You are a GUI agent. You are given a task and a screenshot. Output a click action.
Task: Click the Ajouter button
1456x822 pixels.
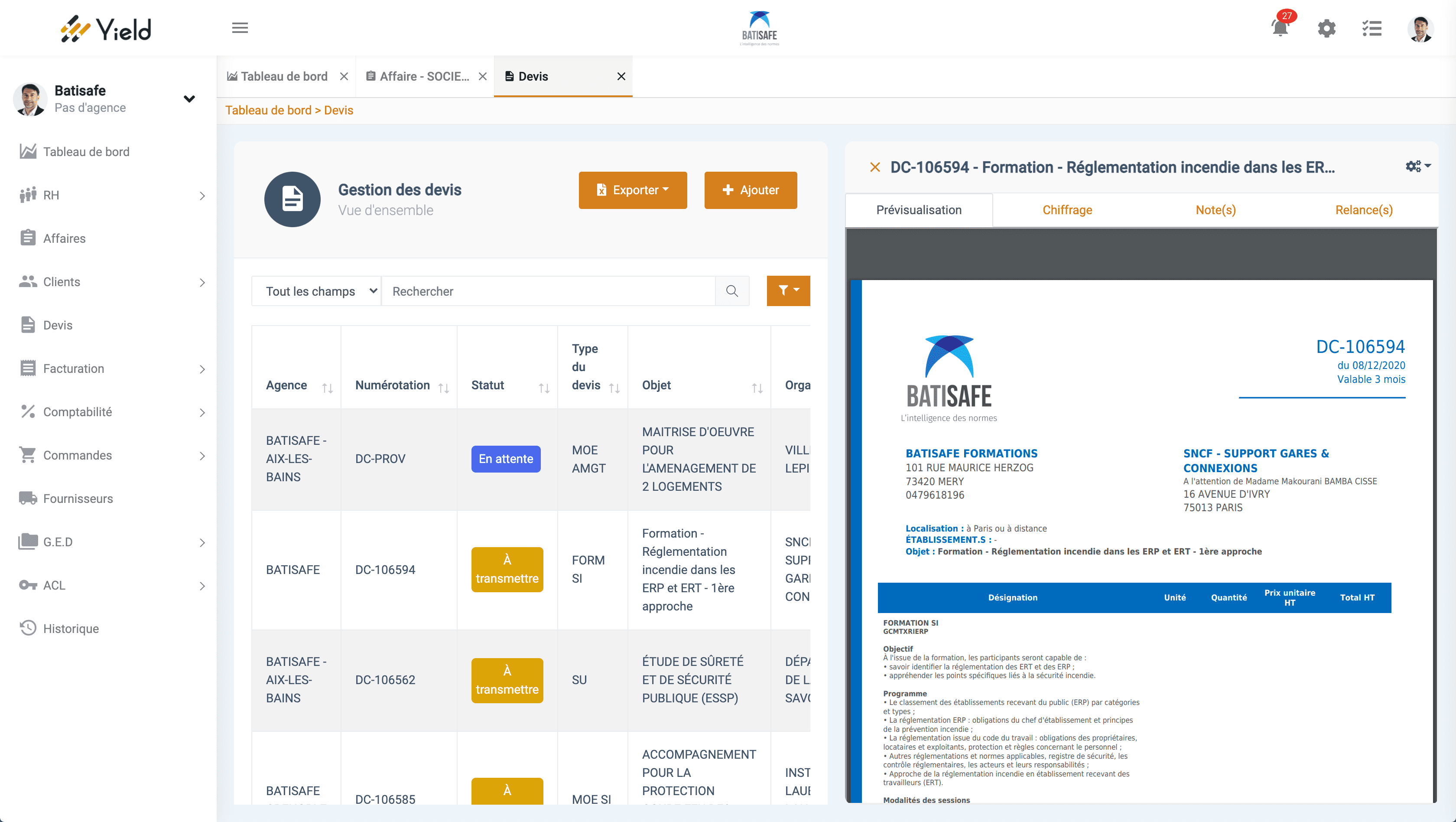pyautogui.click(x=750, y=190)
